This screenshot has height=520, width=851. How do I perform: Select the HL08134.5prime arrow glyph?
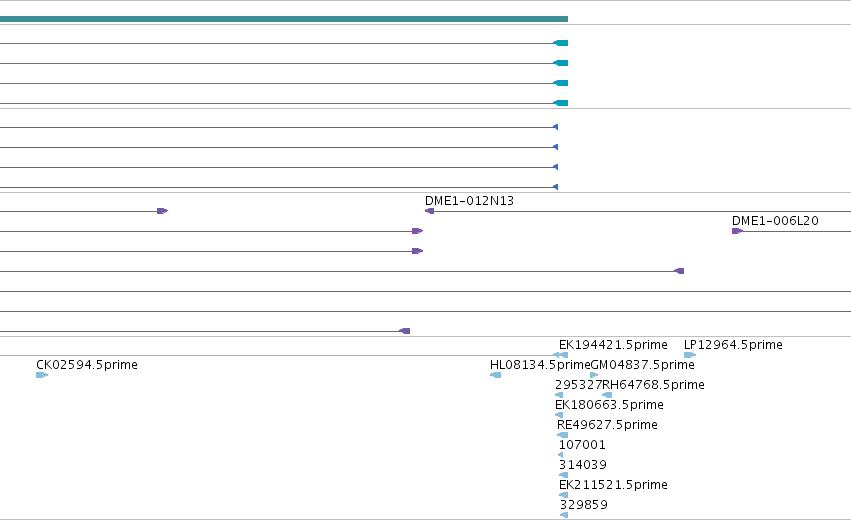[x=496, y=375]
